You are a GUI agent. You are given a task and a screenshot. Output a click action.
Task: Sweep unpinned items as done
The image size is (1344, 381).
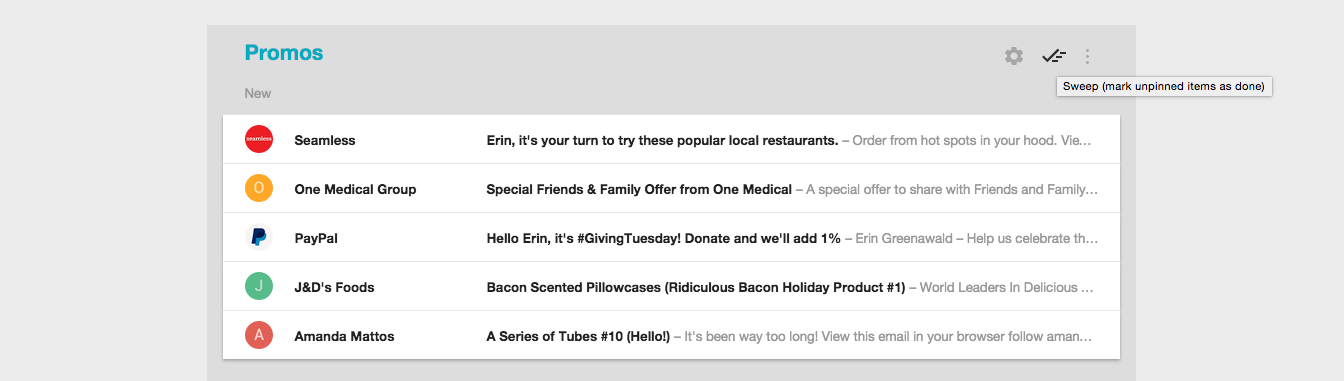click(1054, 56)
